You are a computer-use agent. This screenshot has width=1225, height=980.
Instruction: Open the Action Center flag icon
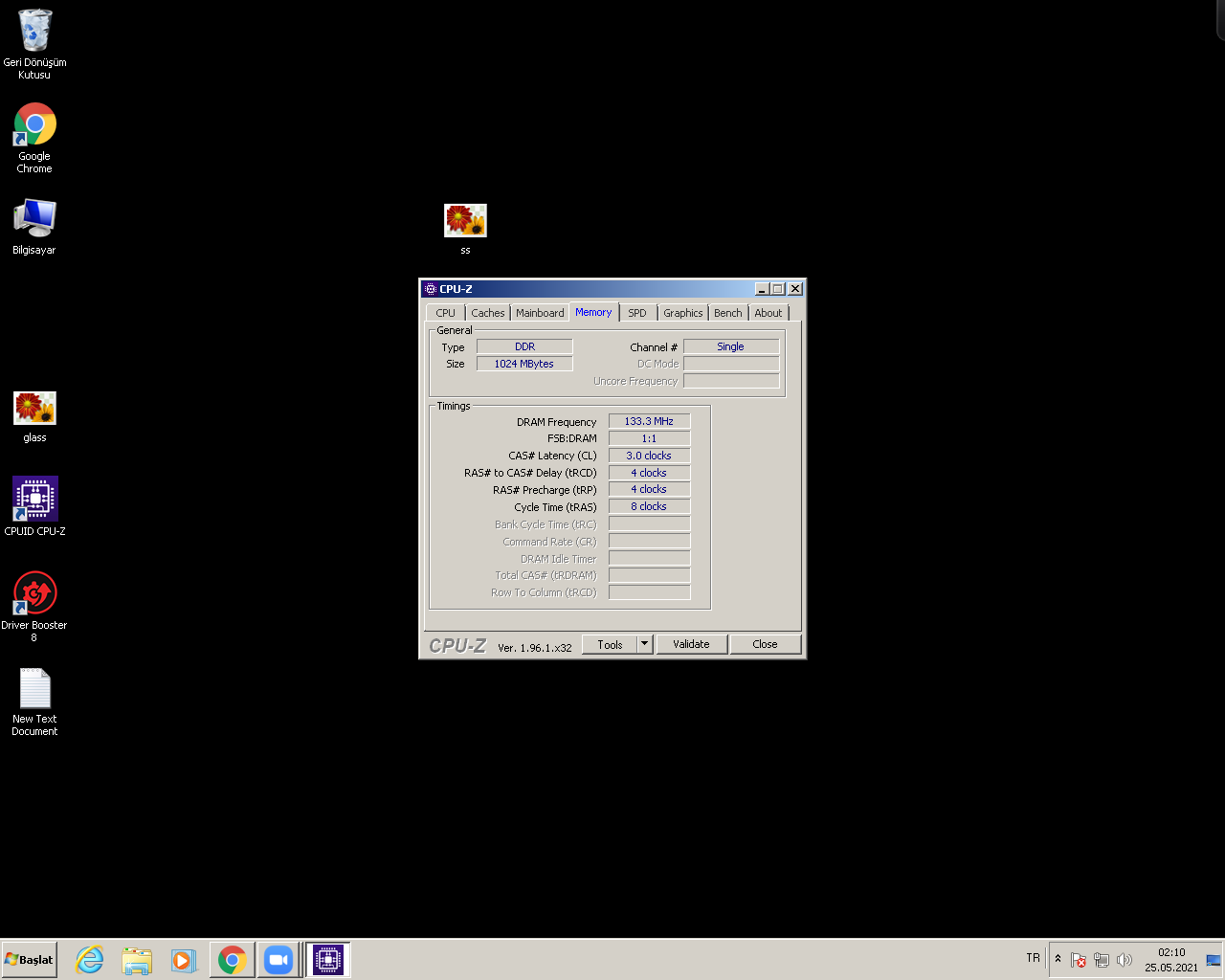click(x=1079, y=960)
